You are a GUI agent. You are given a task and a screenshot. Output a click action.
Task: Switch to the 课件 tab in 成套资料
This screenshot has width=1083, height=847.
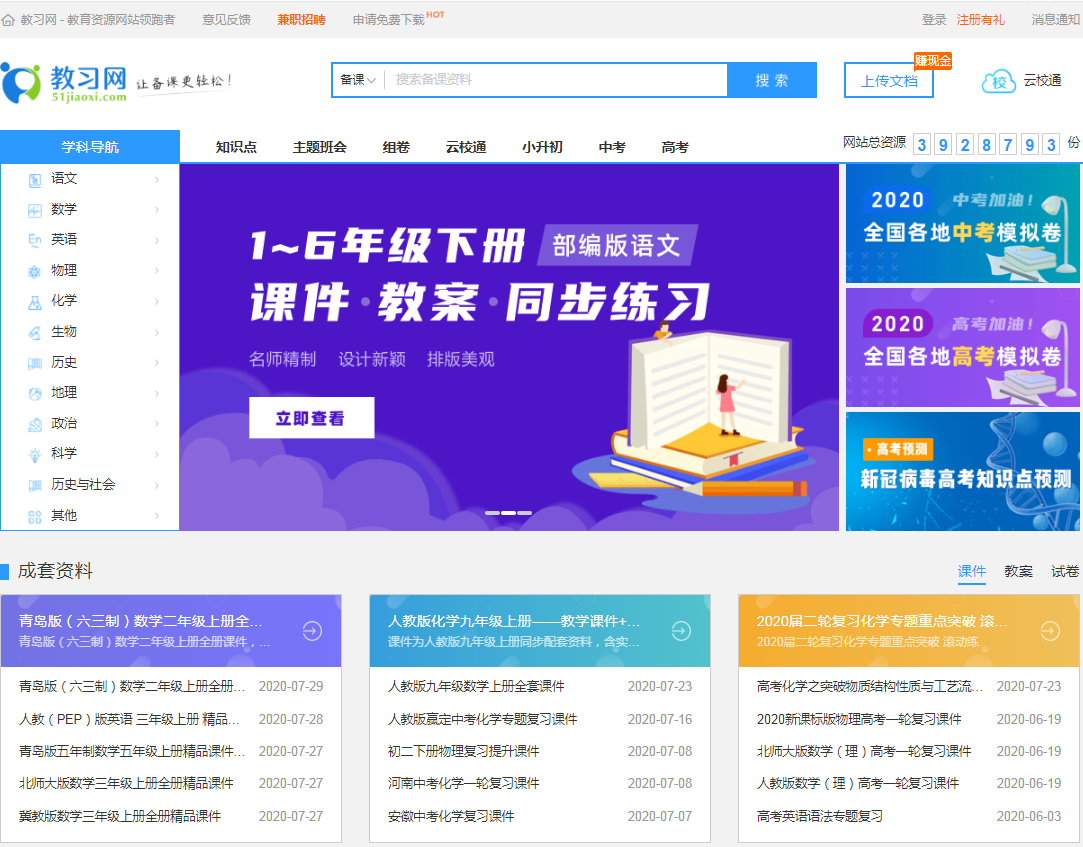[972, 571]
